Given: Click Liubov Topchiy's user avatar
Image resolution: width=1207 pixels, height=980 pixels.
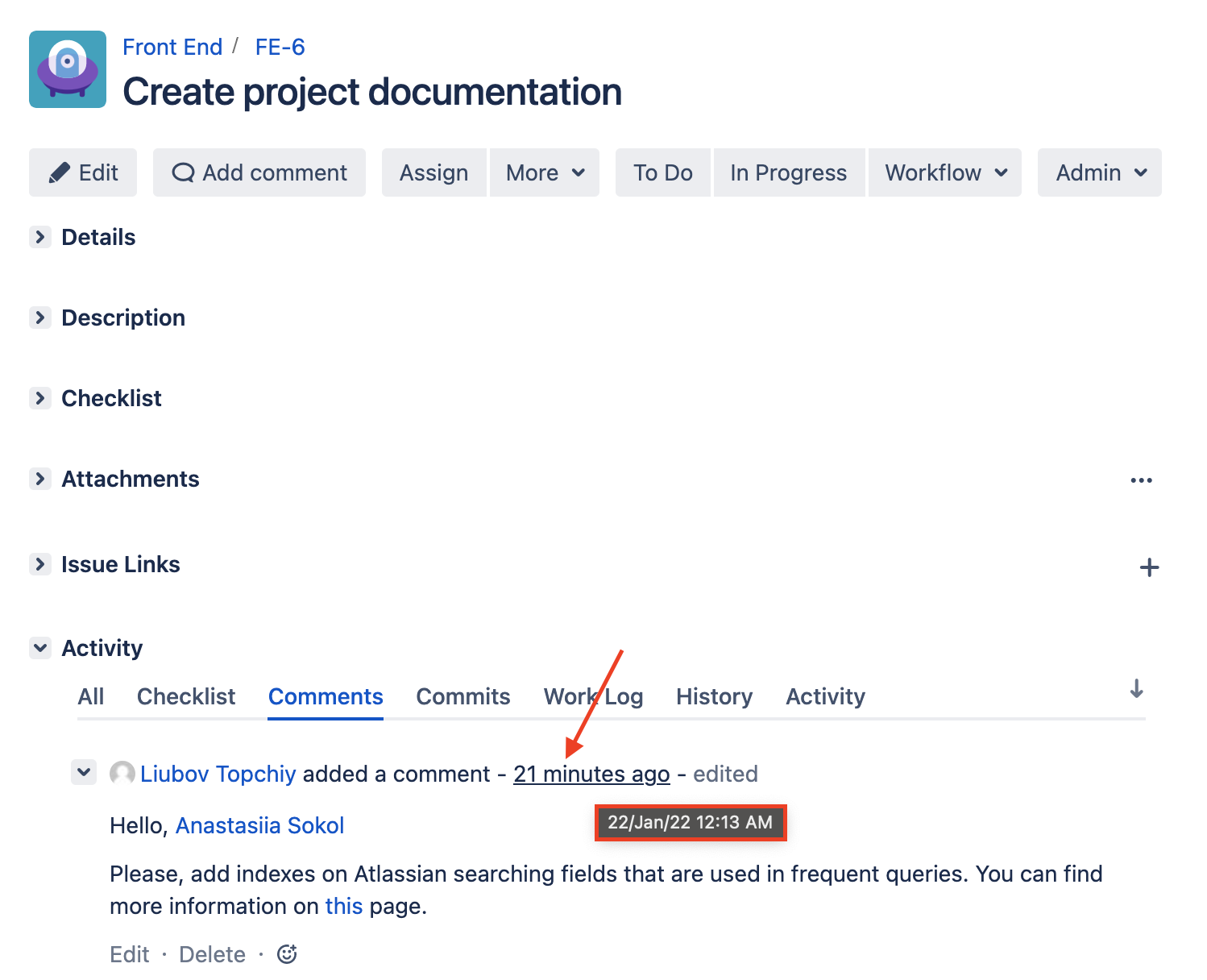Looking at the screenshot, I should (x=122, y=774).
